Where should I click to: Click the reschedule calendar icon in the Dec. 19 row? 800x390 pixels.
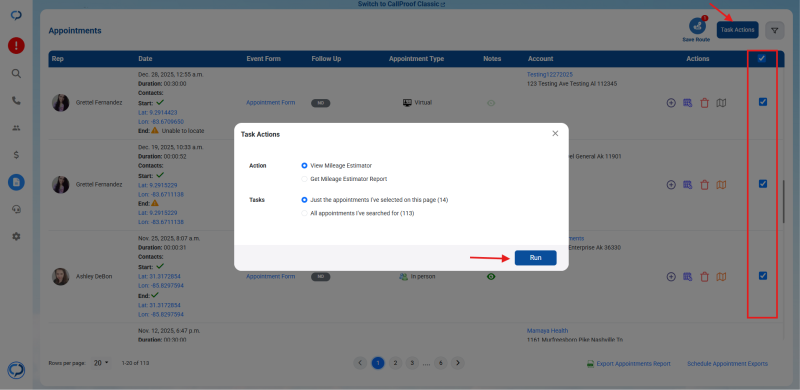688,185
